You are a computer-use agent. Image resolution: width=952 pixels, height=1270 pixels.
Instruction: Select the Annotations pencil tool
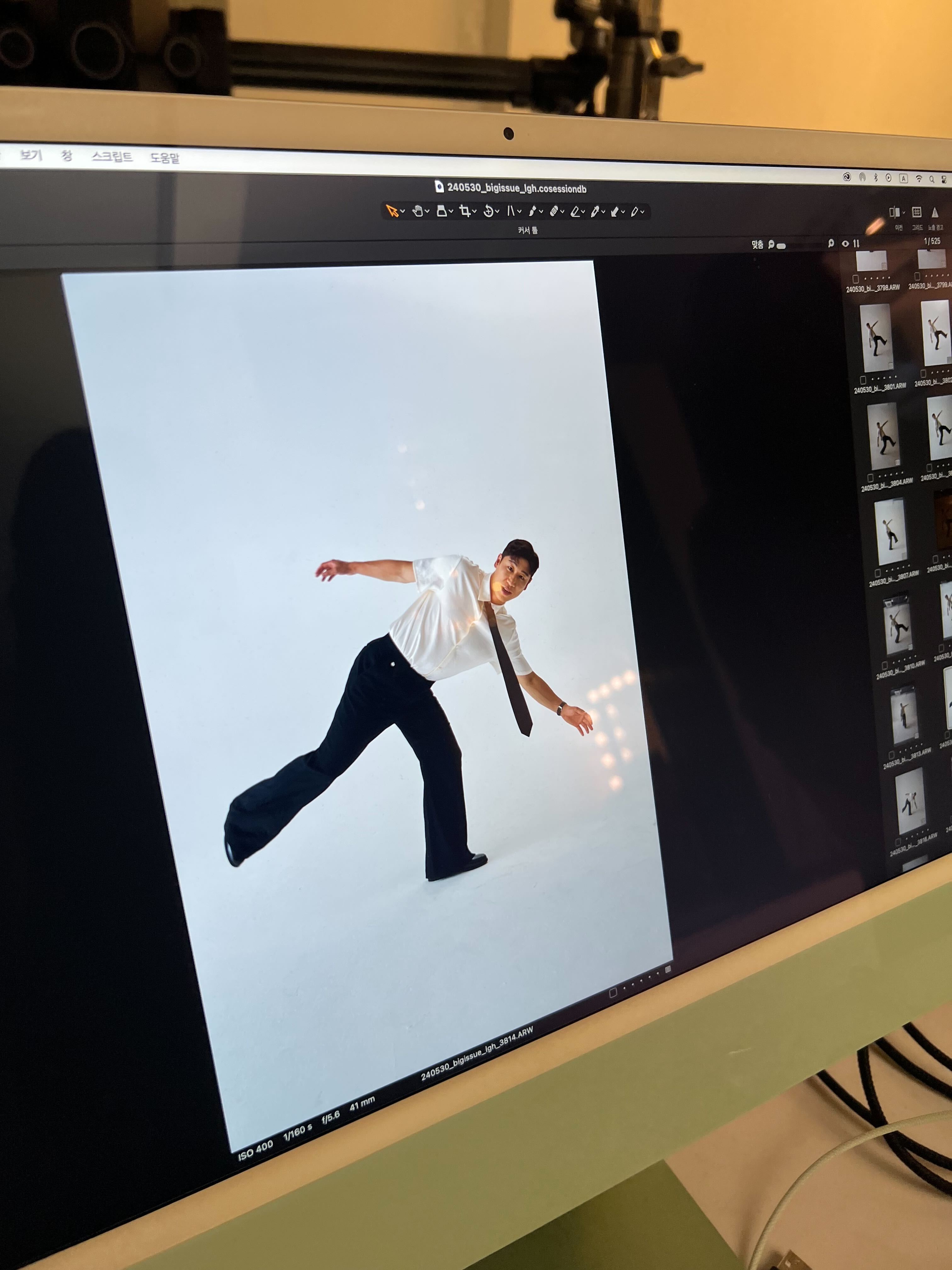(x=635, y=212)
